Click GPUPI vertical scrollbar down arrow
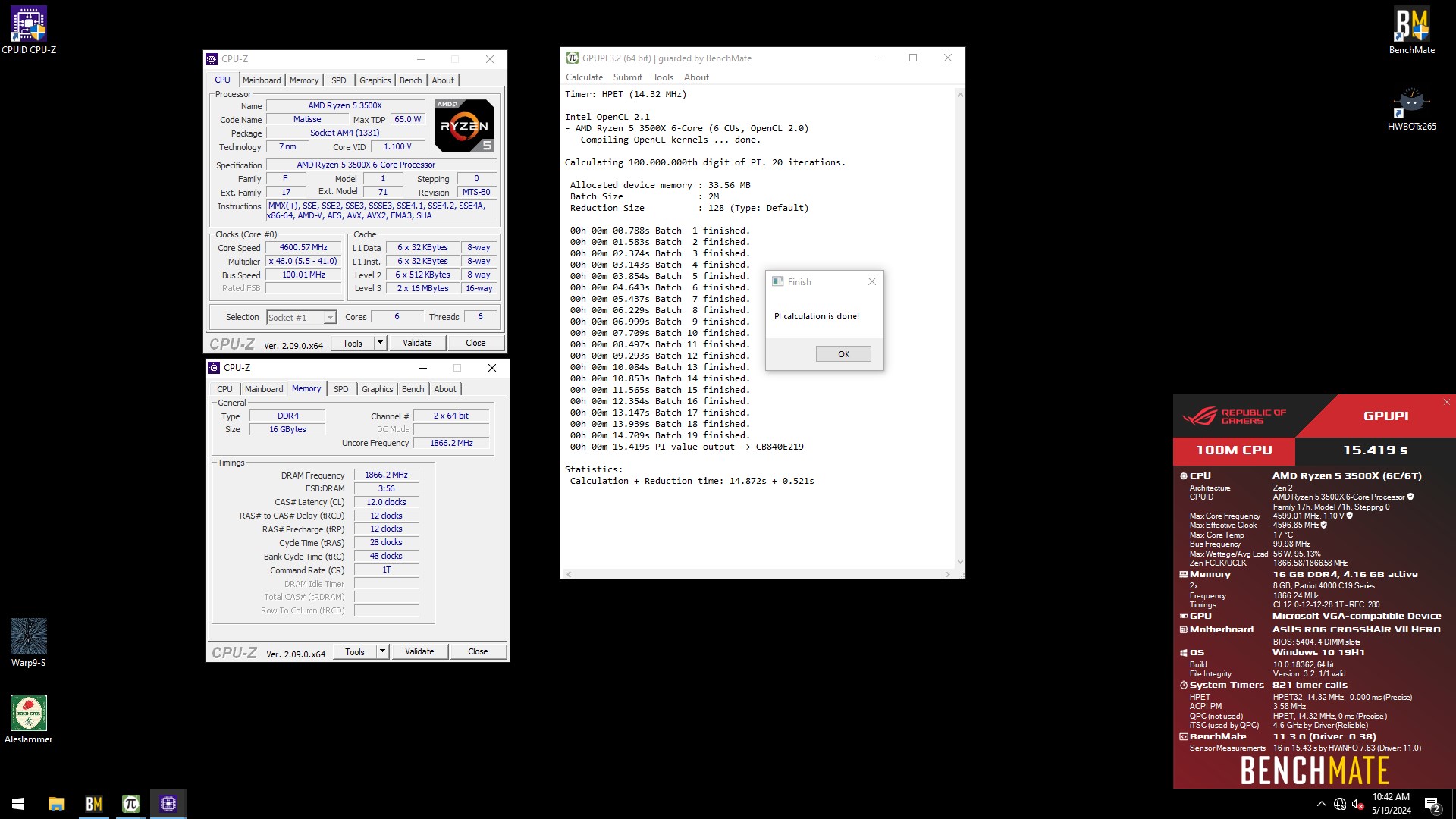This screenshot has width=1456, height=819. click(960, 562)
